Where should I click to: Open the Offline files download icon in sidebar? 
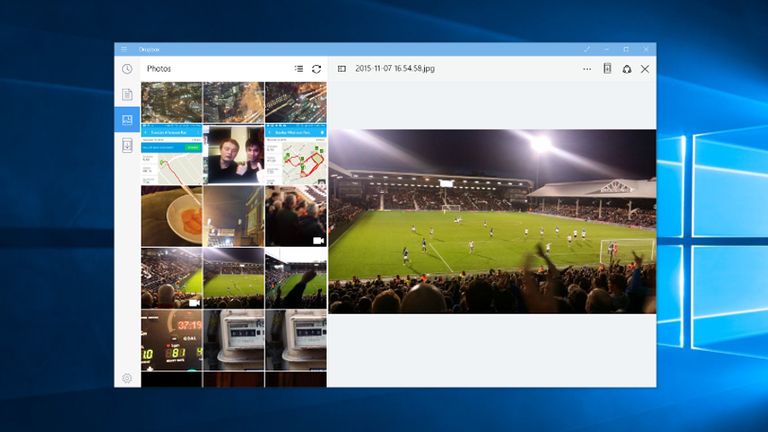point(127,145)
